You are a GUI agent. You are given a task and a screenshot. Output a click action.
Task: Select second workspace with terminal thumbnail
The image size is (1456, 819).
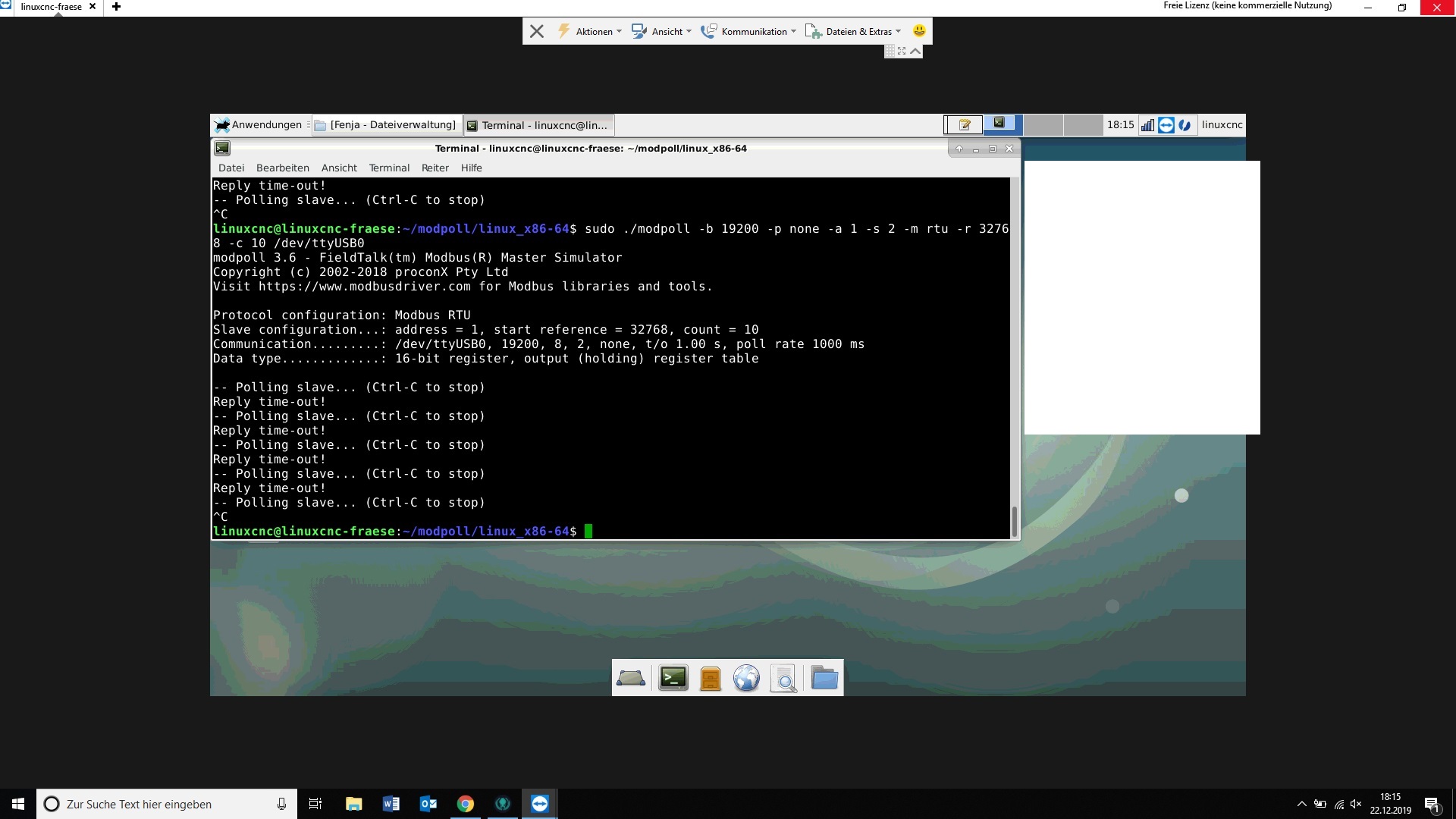[1003, 125]
